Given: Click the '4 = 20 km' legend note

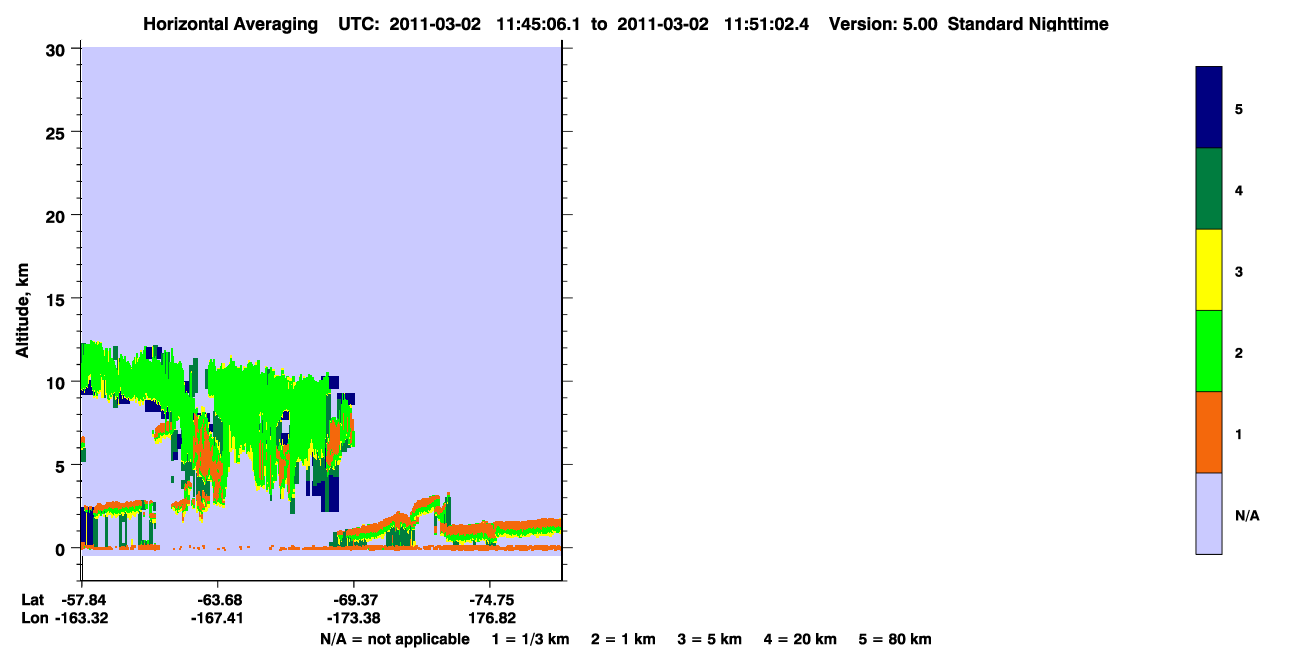Looking at the screenshot, I should 801,639.
